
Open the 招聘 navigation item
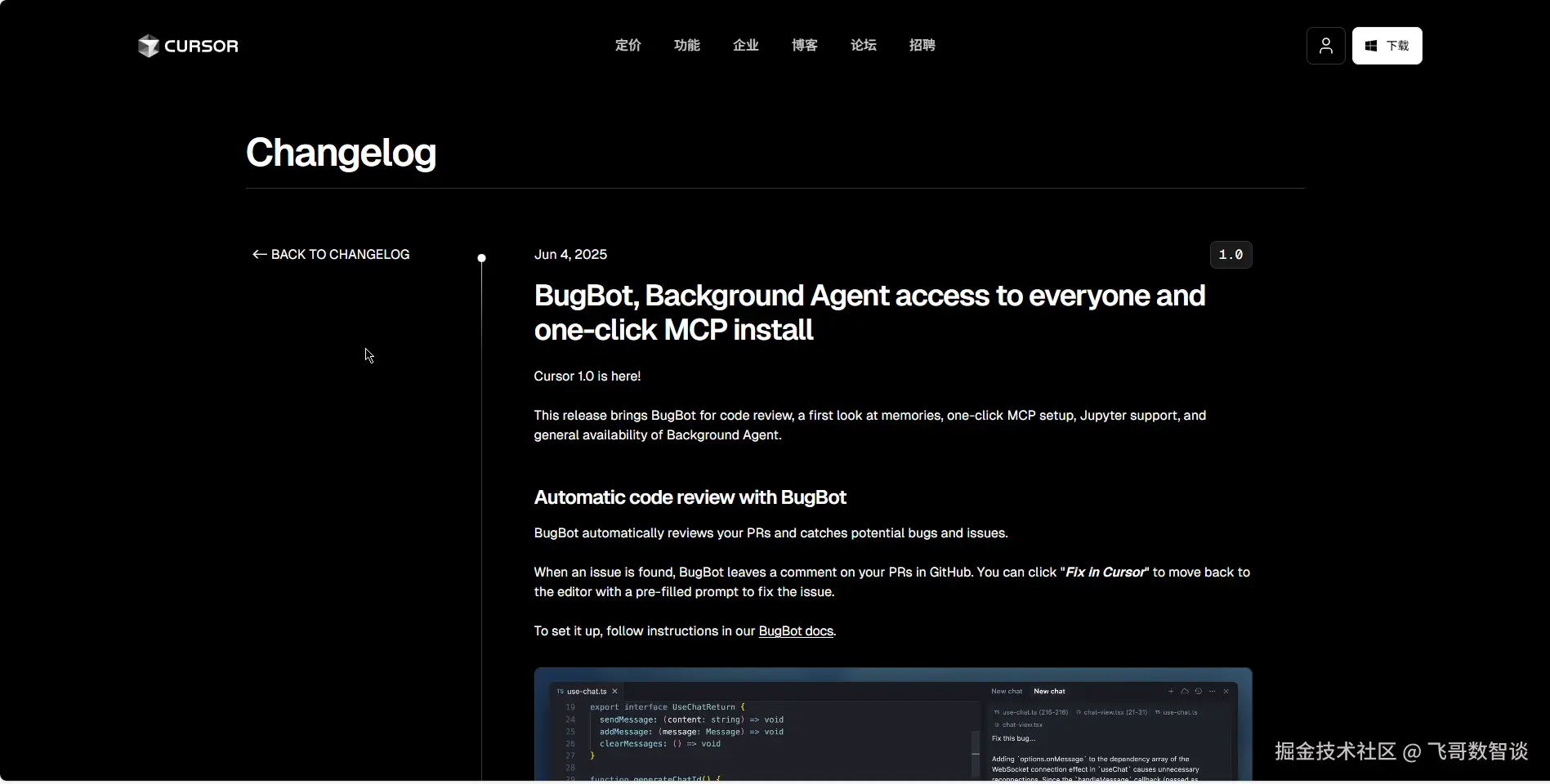(922, 46)
